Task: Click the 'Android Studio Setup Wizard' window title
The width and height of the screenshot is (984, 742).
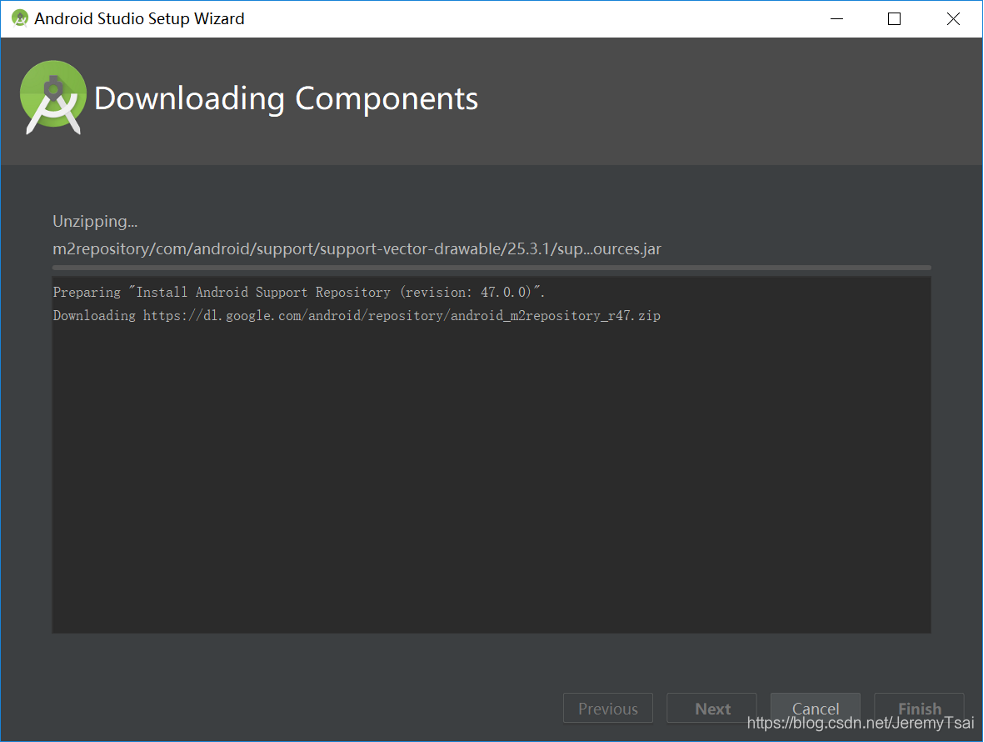Action: (x=139, y=19)
